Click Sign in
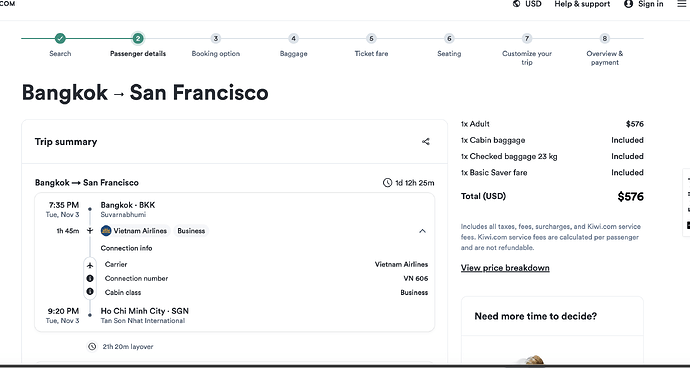The height and width of the screenshot is (368, 690). 644,4
